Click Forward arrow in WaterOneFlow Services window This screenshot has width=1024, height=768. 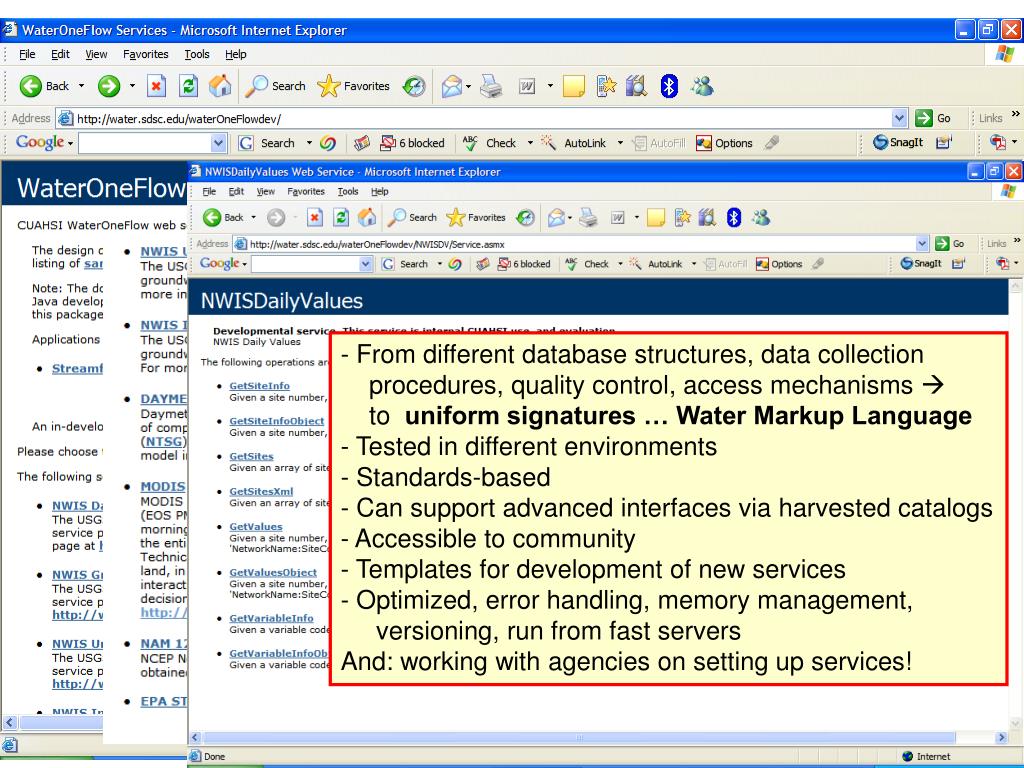(x=108, y=86)
